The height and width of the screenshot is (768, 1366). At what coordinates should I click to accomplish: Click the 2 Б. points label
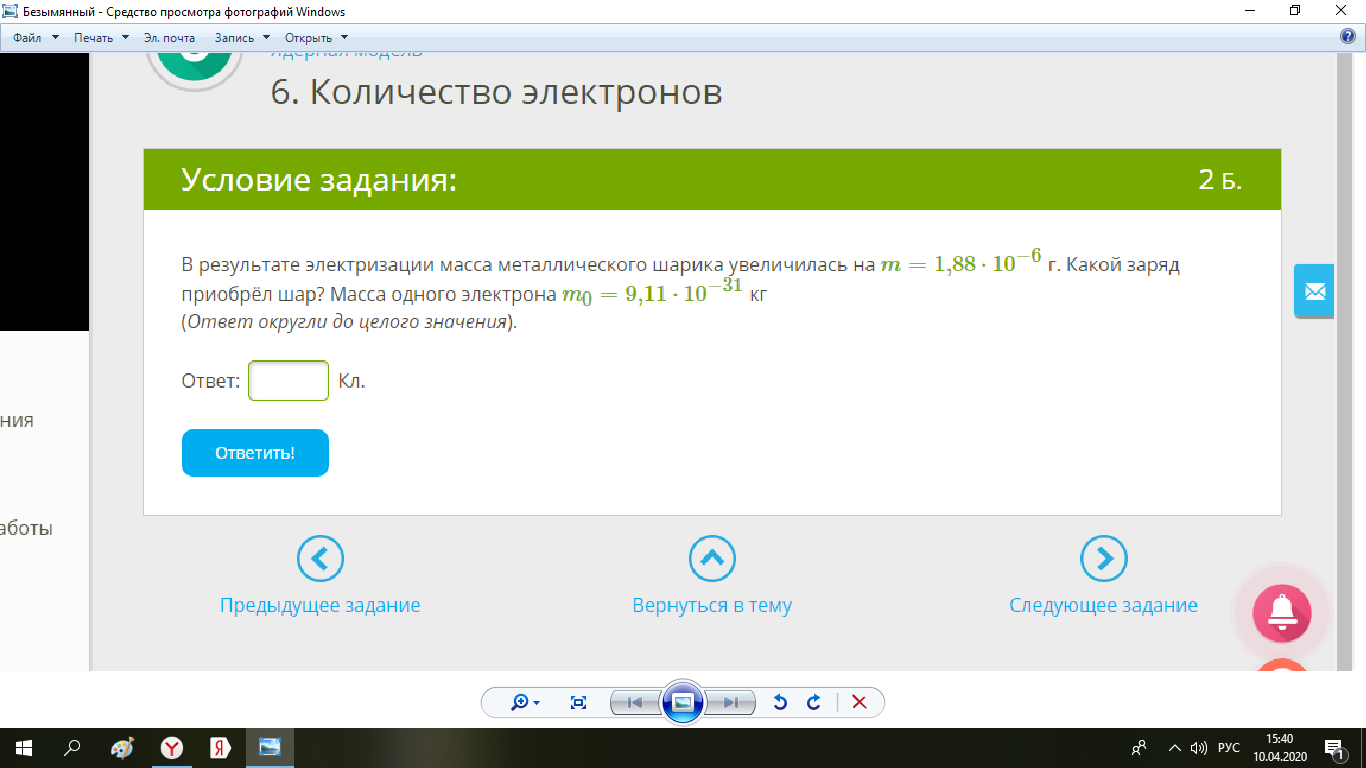[x=1220, y=180]
